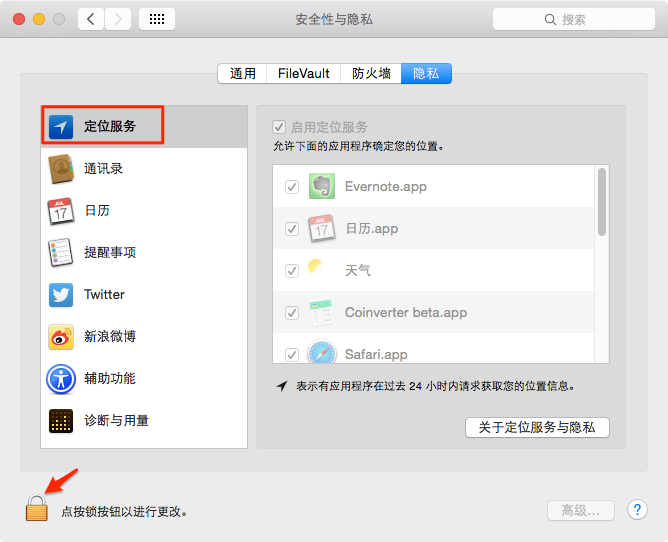
Task: Click 点按锁按钮以进行更改 text
Action: pyautogui.click(x=124, y=511)
